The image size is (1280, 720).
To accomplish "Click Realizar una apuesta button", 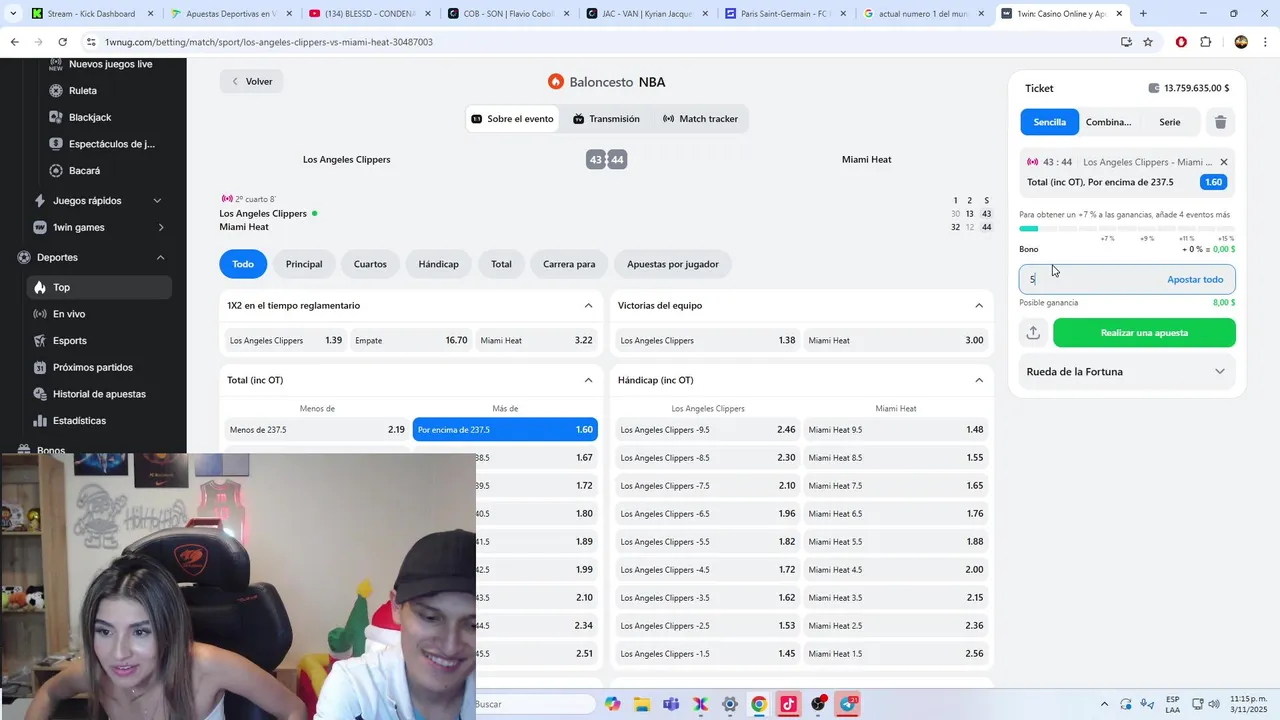I will 1144,333.
